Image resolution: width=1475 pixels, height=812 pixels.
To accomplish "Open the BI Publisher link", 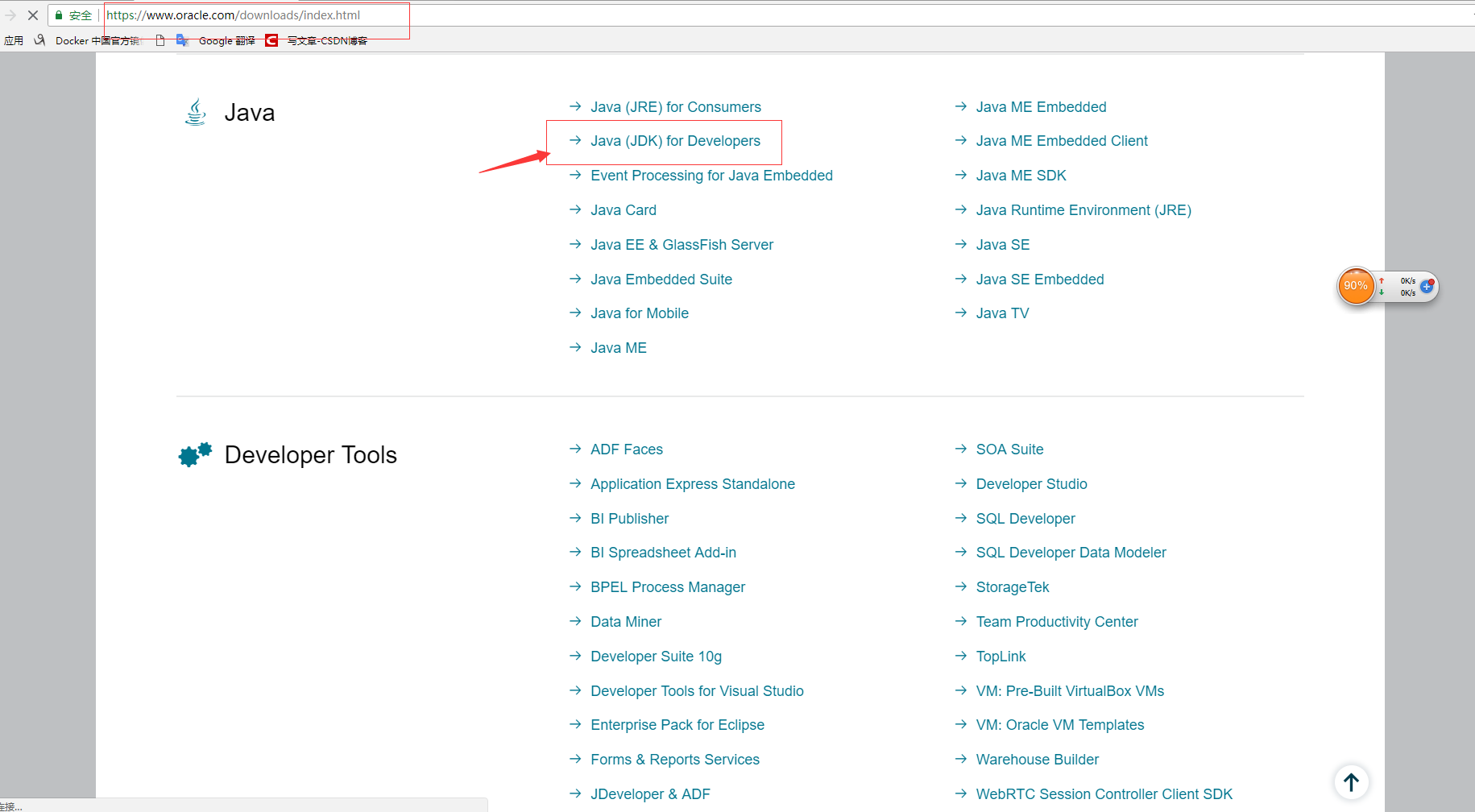I will pyautogui.click(x=630, y=519).
